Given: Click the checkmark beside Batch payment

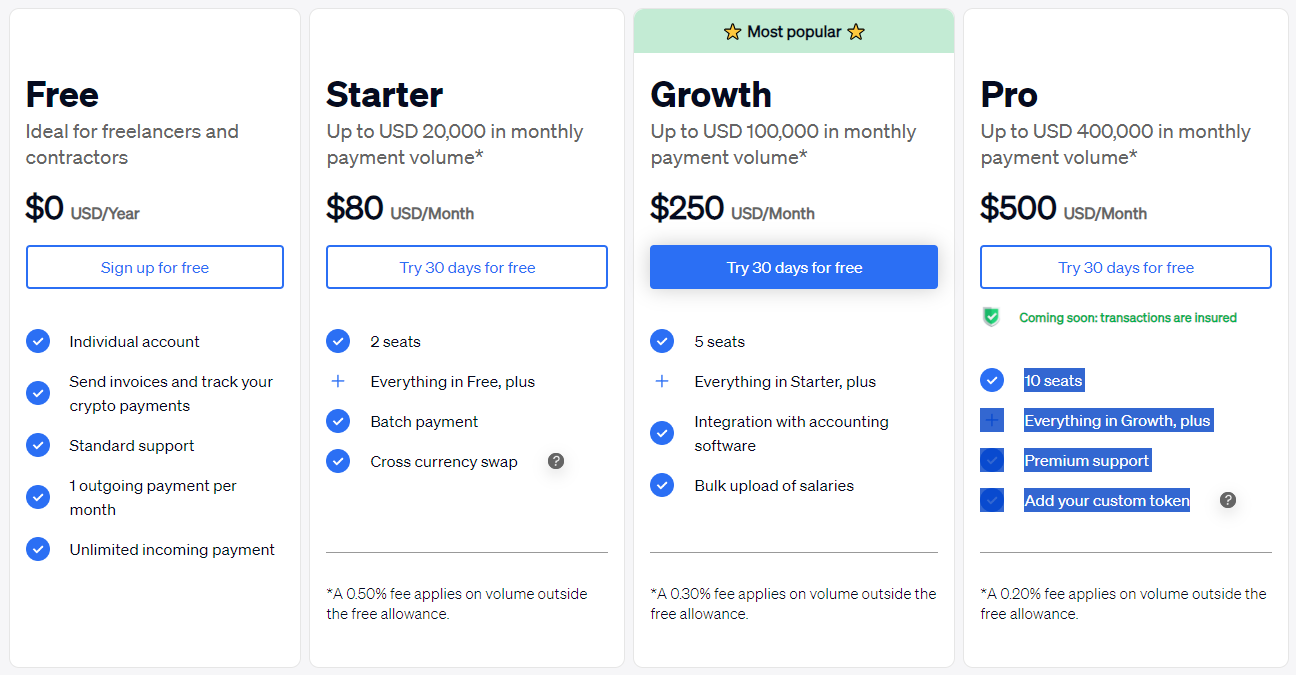Looking at the screenshot, I should pyautogui.click(x=338, y=421).
